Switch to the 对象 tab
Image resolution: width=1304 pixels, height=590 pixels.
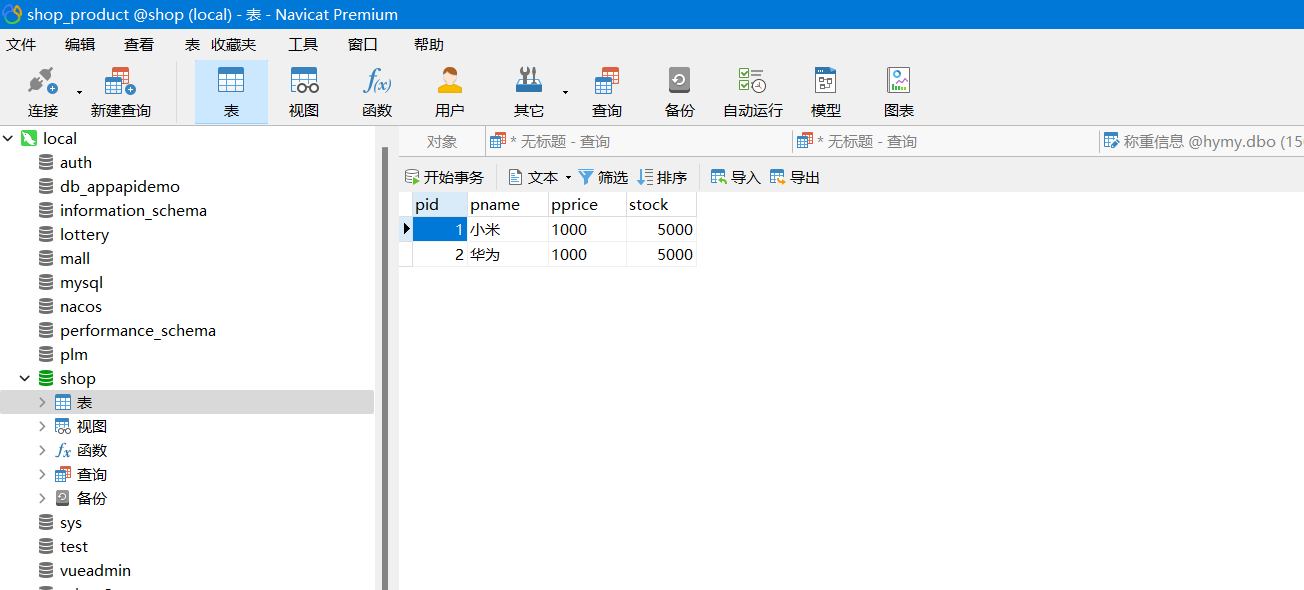442,142
